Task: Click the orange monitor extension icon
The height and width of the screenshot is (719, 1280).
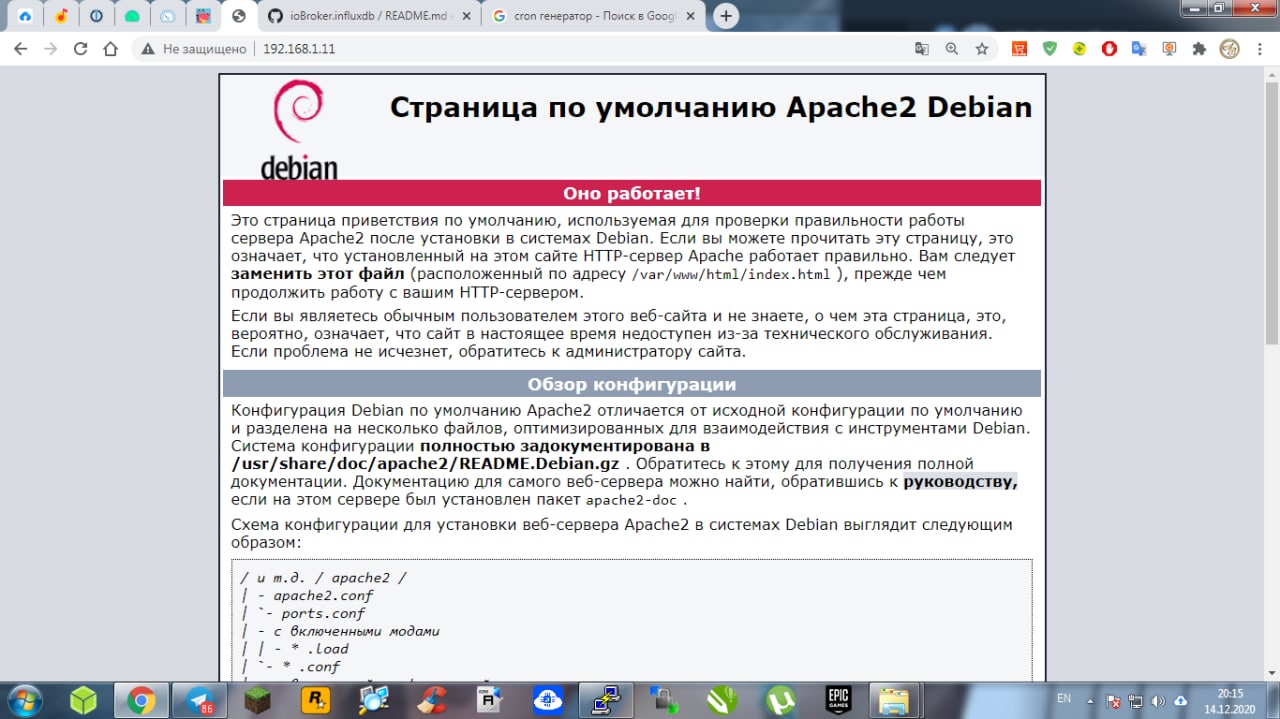Action: pyautogui.click(x=1169, y=48)
